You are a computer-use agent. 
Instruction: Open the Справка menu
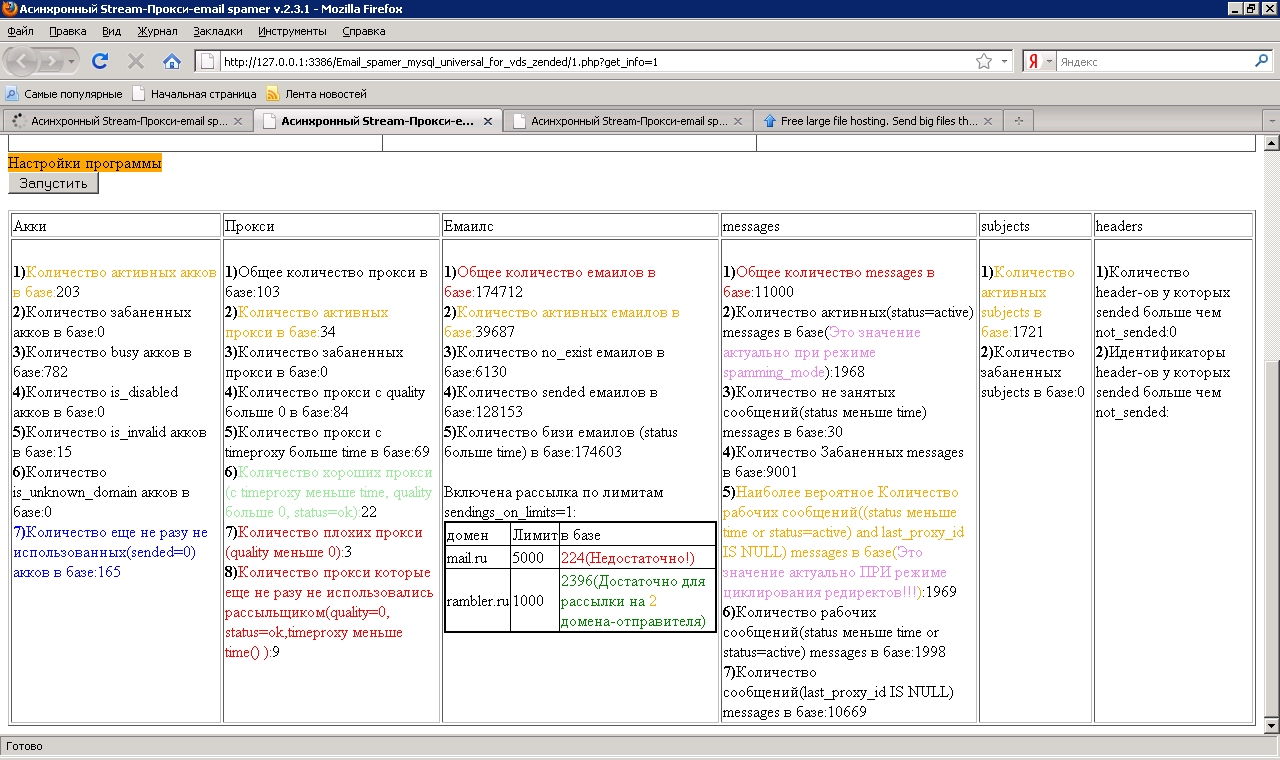[x=363, y=31]
